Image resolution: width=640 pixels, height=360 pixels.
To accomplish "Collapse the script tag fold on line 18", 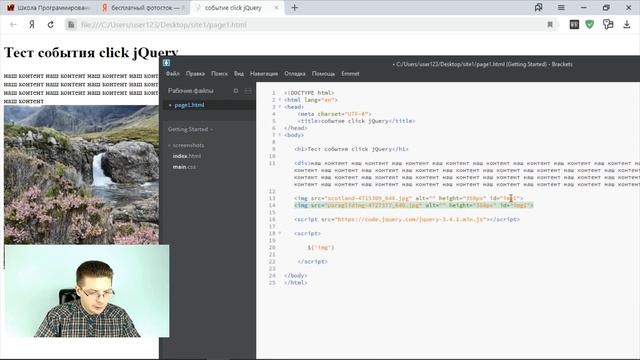I will click(280, 233).
